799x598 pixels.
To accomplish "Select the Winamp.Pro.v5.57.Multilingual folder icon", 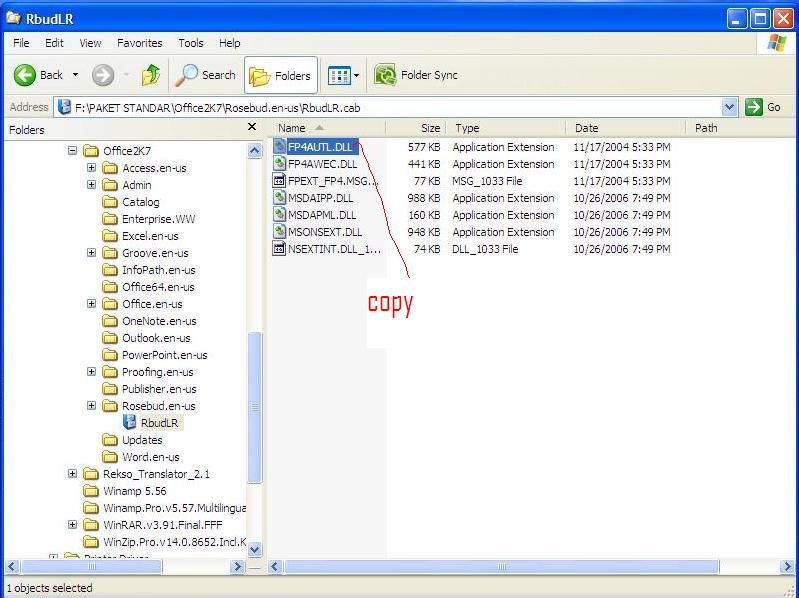I will 91,508.
